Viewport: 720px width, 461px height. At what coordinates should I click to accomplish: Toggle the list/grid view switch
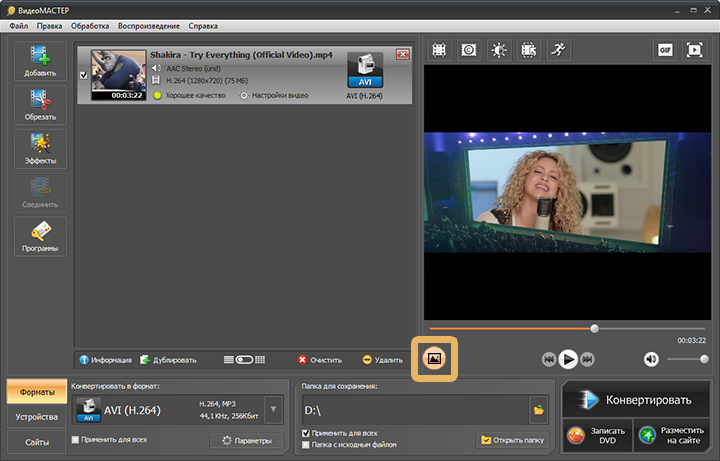point(244,360)
